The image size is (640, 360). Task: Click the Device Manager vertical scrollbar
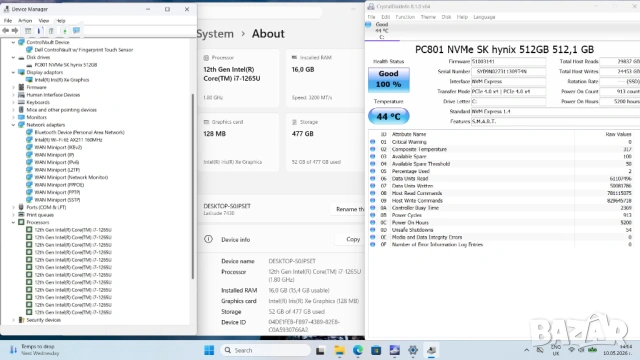pyautogui.click(x=193, y=186)
